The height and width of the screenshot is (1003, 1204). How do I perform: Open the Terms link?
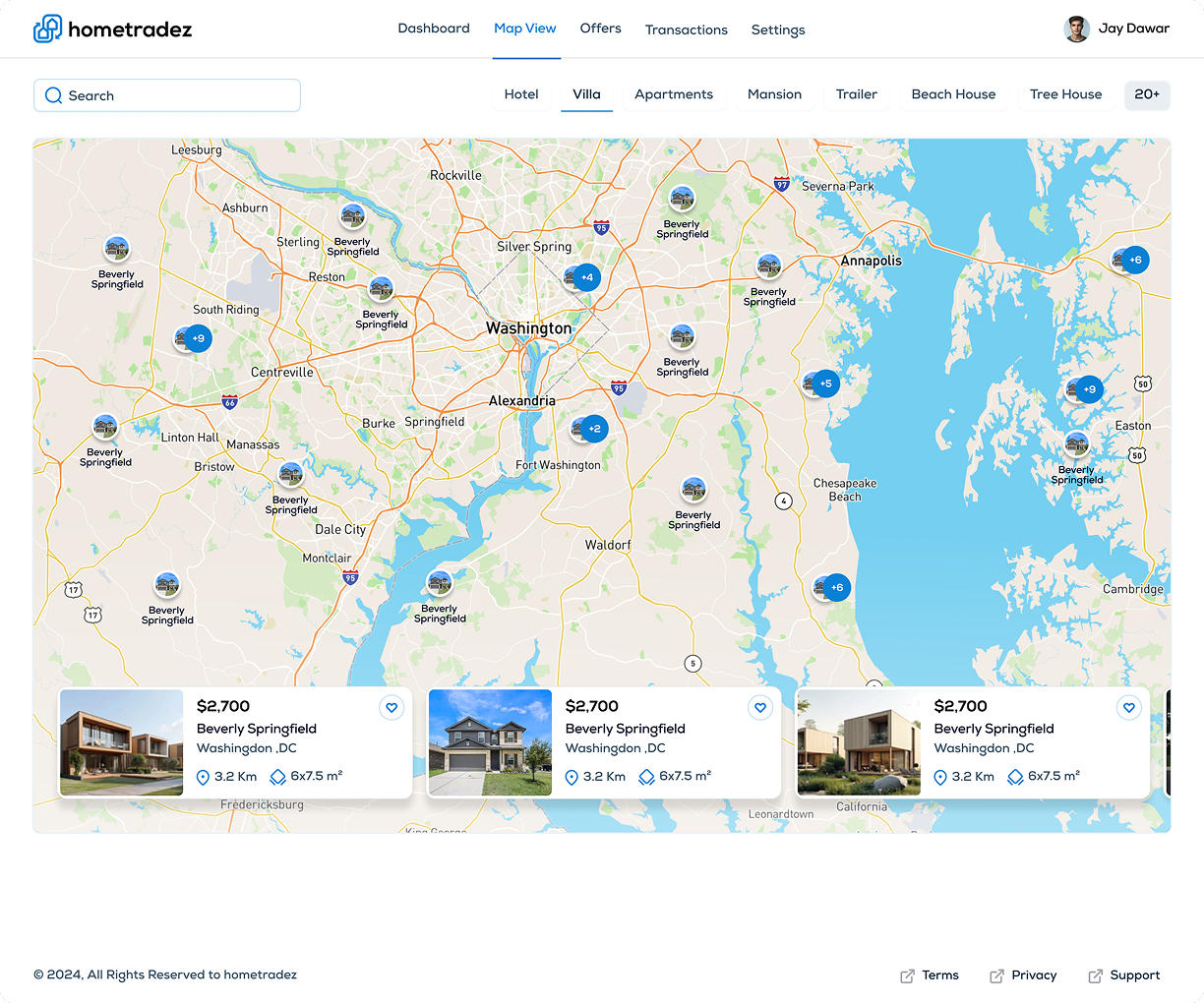pos(940,975)
